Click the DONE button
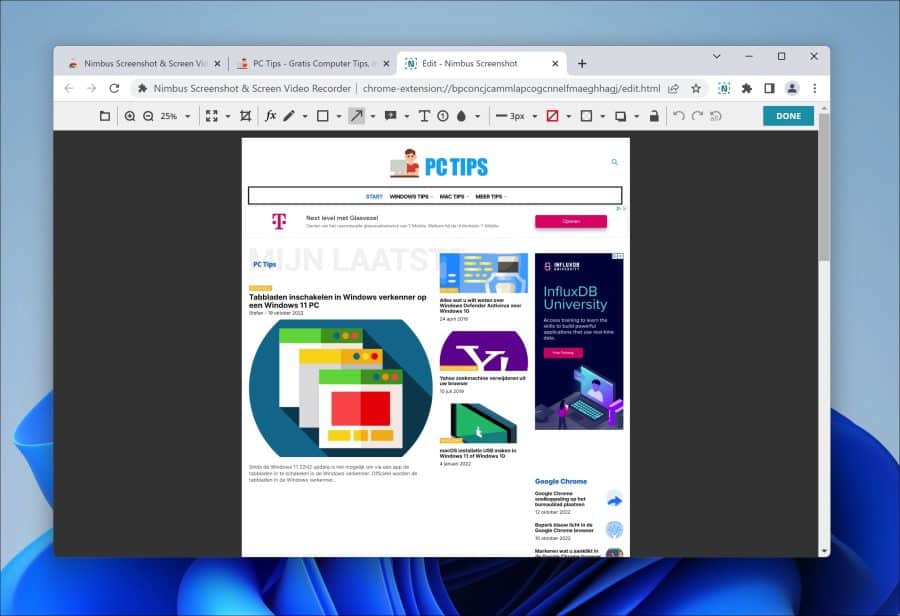The height and width of the screenshot is (616, 900). [x=788, y=116]
